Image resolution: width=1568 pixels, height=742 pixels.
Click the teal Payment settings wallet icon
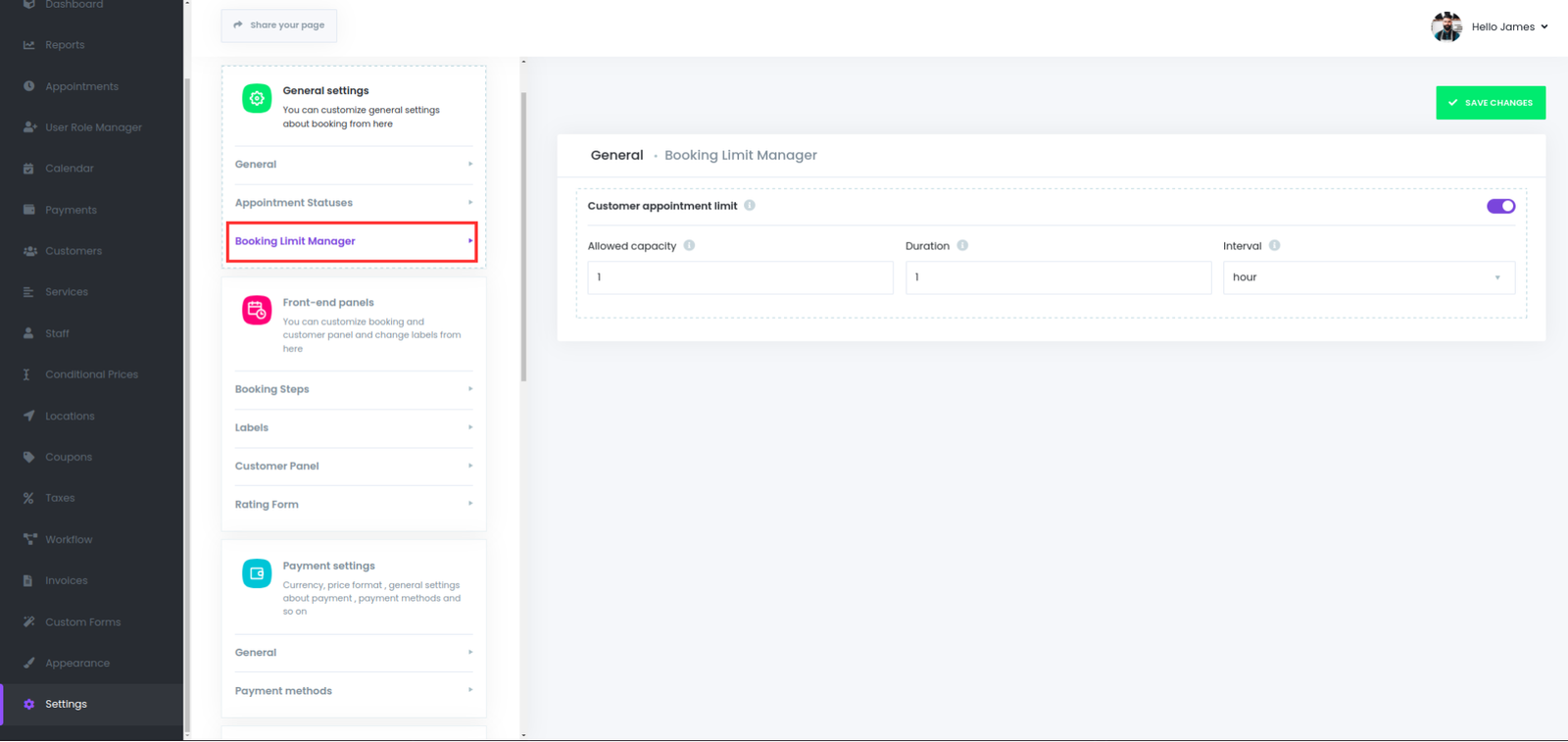click(257, 573)
